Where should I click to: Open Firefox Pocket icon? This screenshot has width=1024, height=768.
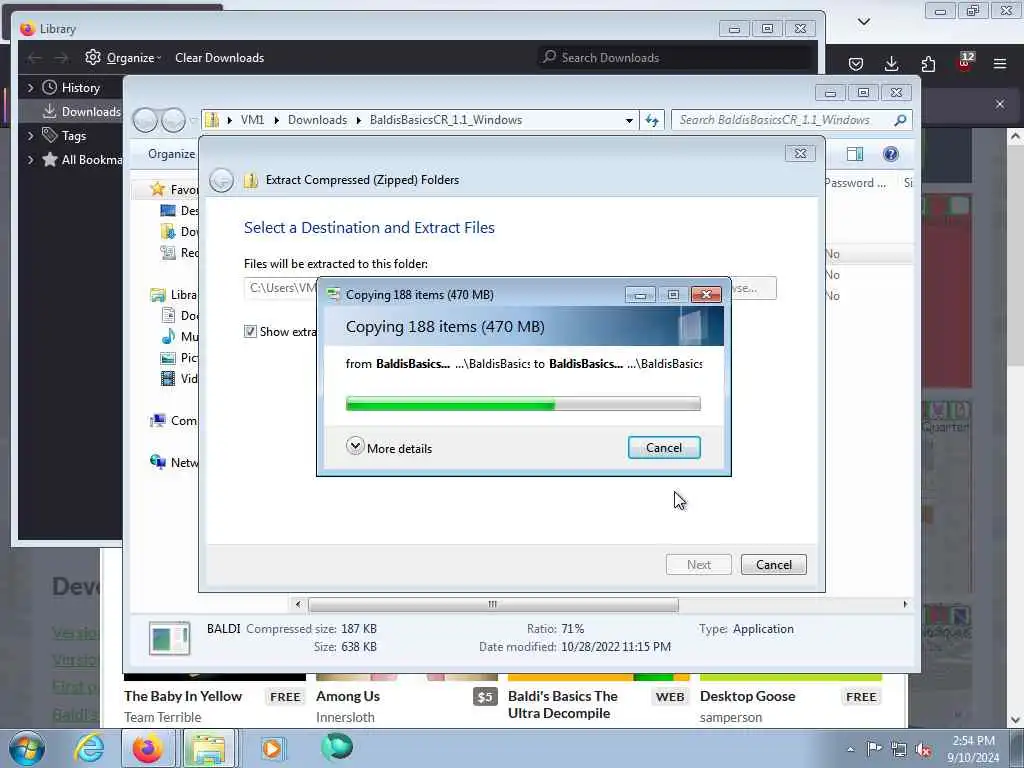tap(856, 64)
